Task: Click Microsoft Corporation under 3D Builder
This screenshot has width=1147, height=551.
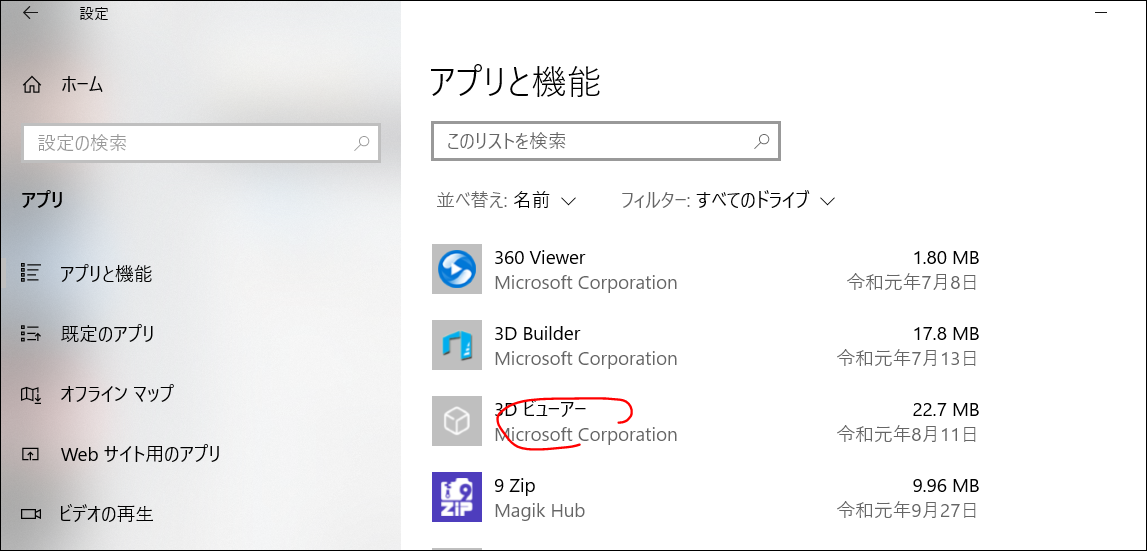Action: click(x=586, y=359)
